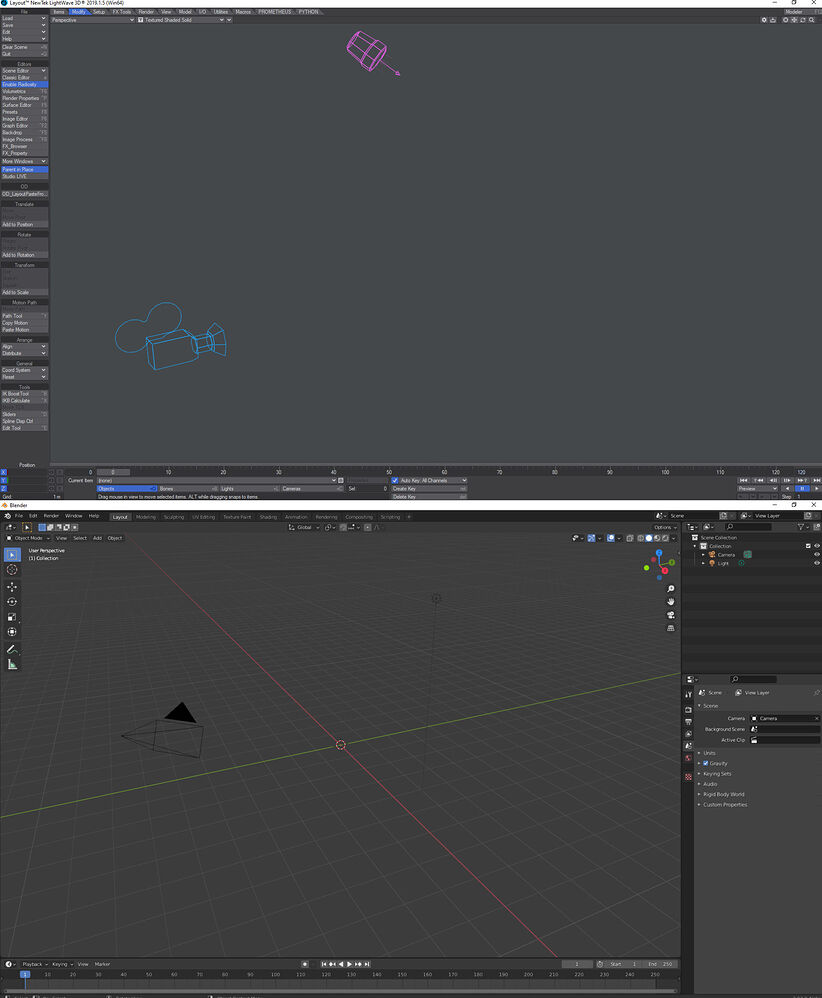Toggle Collection visibility eye in outliner
Image resolution: width=822 pixels, height=998 pixels.
click(x=817, y=546)
